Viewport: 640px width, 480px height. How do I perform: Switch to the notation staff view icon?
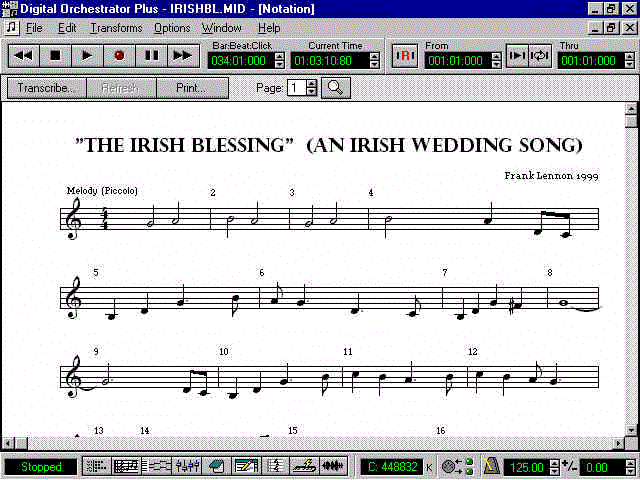click(x=126, y=467)
